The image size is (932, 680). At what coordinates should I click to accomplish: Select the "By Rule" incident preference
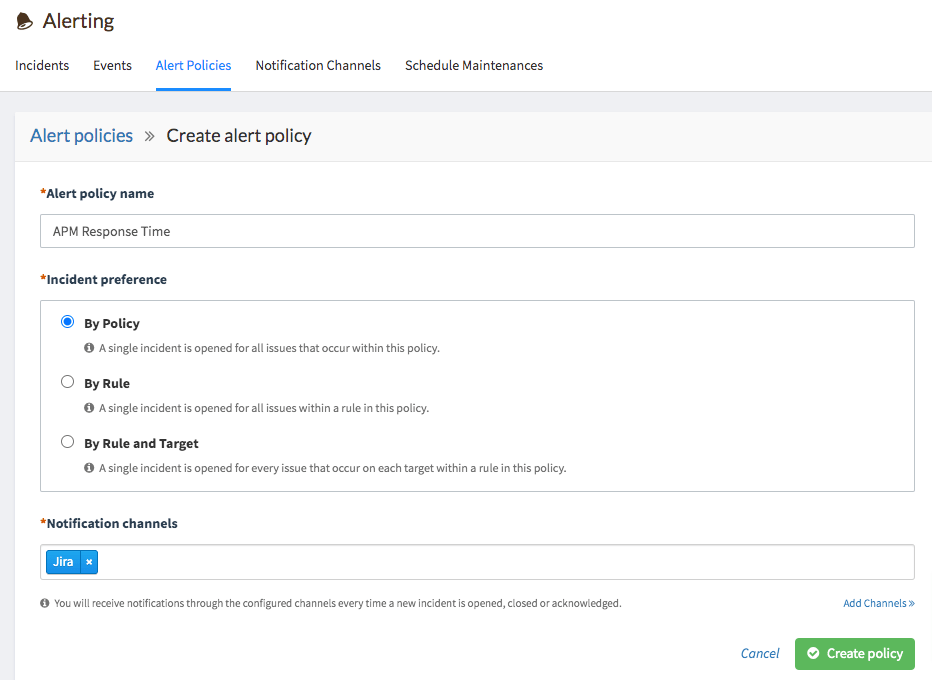point(67,381)
